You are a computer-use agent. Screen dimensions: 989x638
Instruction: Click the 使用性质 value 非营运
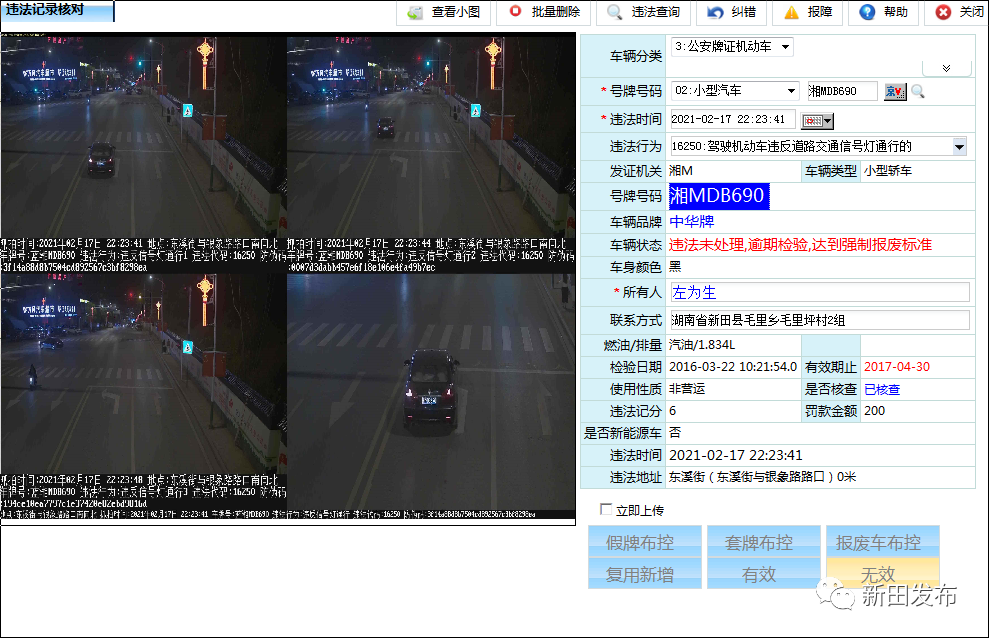[687, 389]
